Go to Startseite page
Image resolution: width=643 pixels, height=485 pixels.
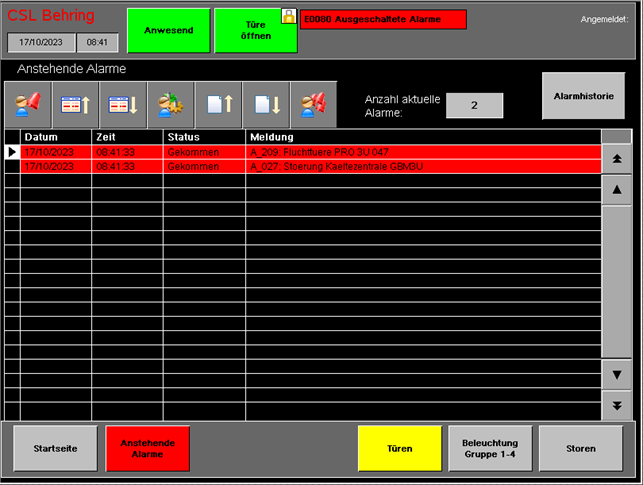[55, 448]
